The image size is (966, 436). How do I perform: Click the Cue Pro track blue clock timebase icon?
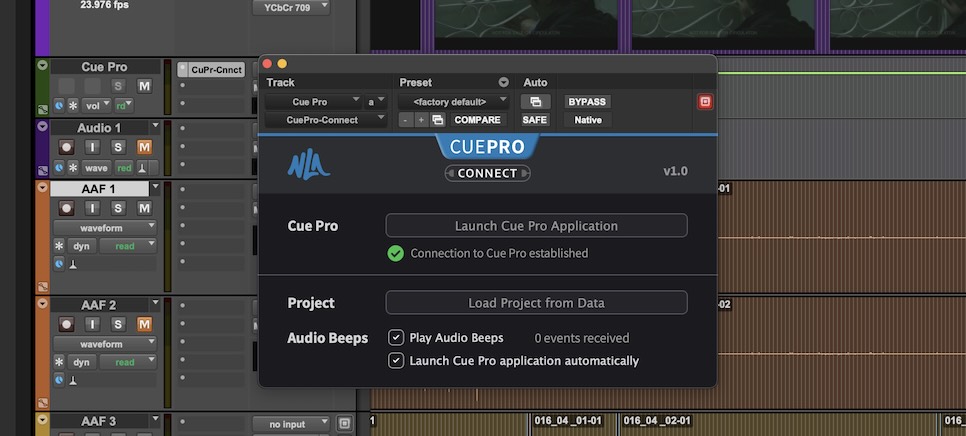[59, 105]
